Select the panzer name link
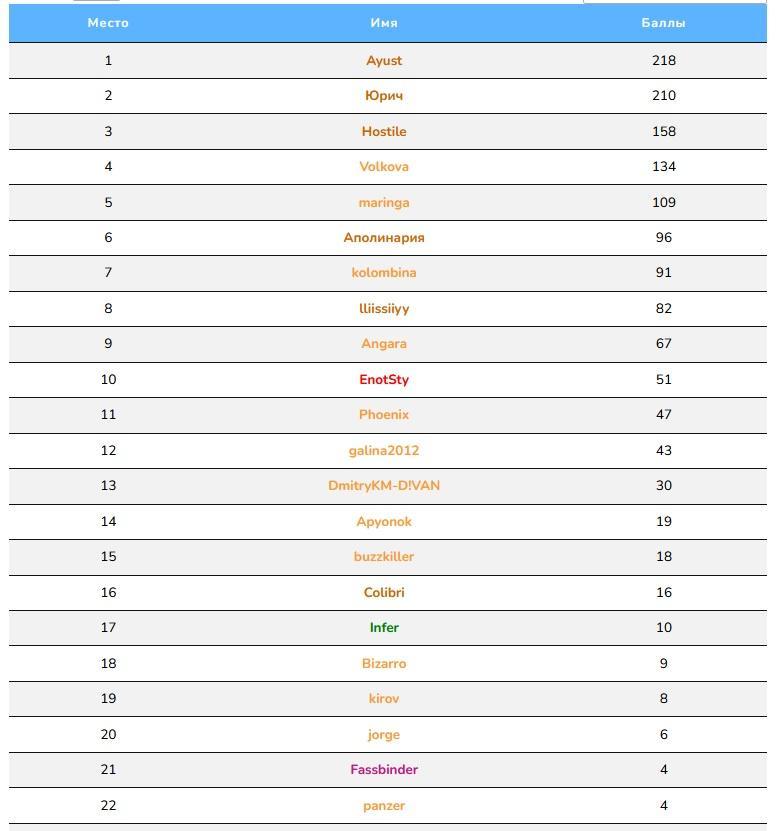 coord(384,806)
